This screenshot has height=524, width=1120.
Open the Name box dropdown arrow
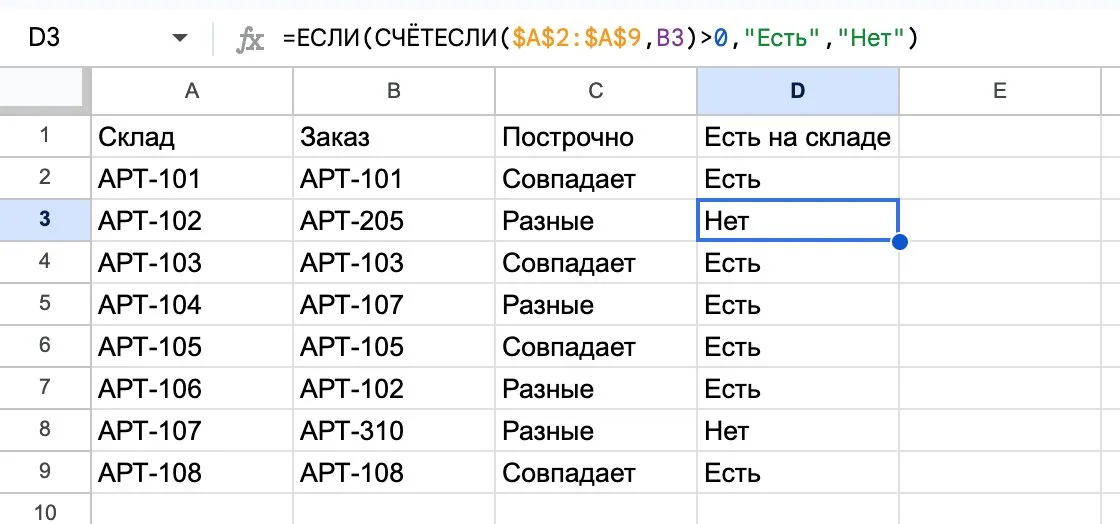180,38
